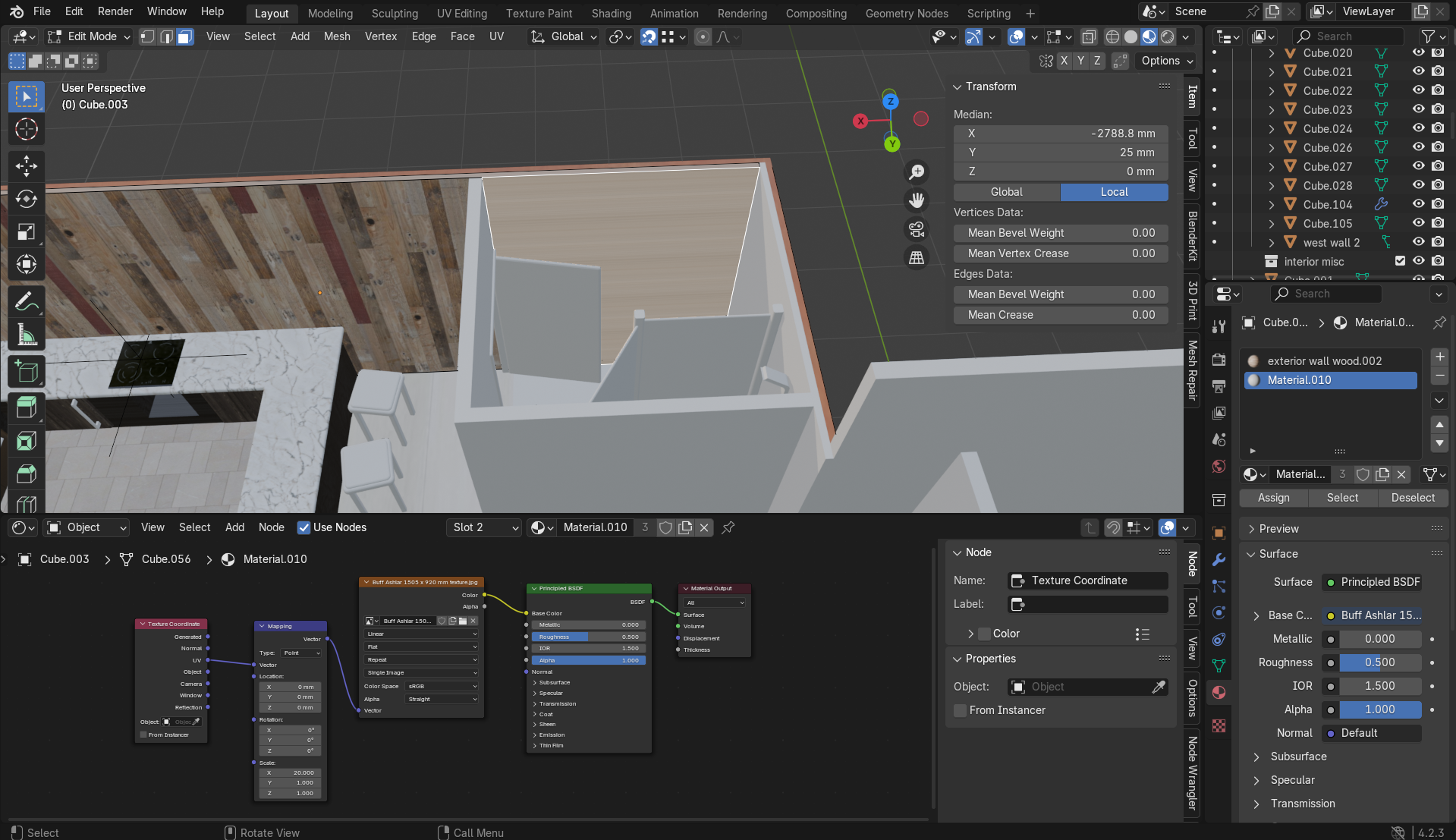The height and width of the screenshot is (840, 1456).
Task: Open the Modifiers wrench properties tab
Action: coord(1219,560)
